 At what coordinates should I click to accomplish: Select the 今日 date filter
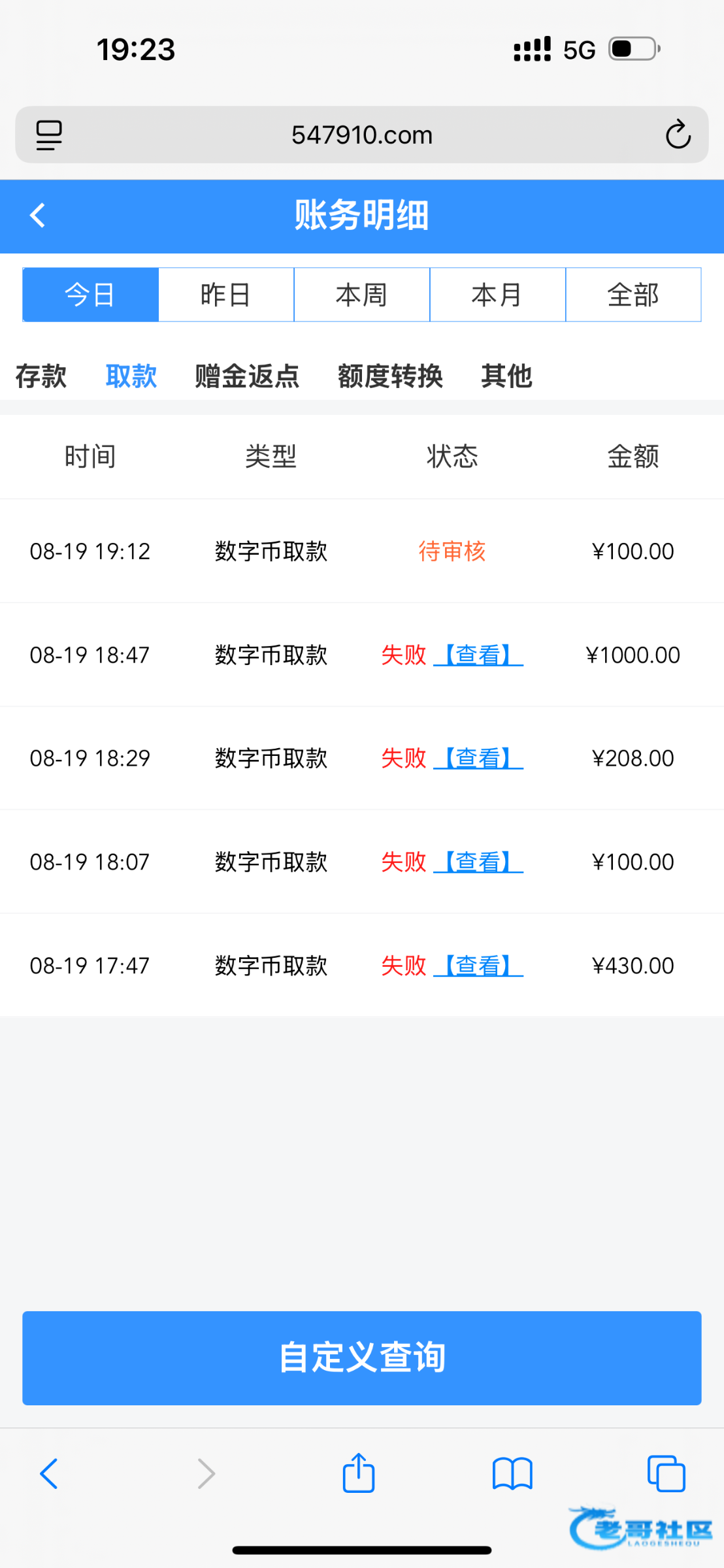click(x=90, y=295)
